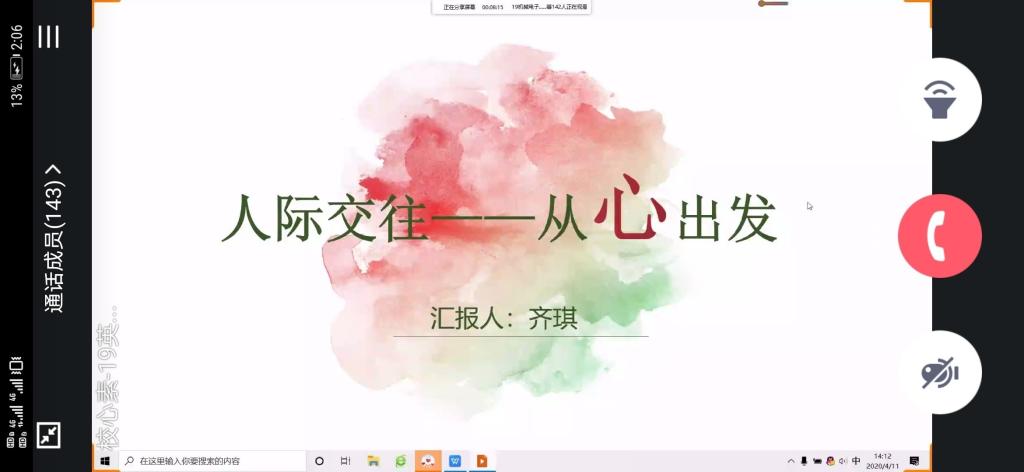Exit fullscreen using the shrink arrows icon
Image resolution: width=1024 pixels, height=472 pixels.
pyautogui.click(x=48, y=435)
